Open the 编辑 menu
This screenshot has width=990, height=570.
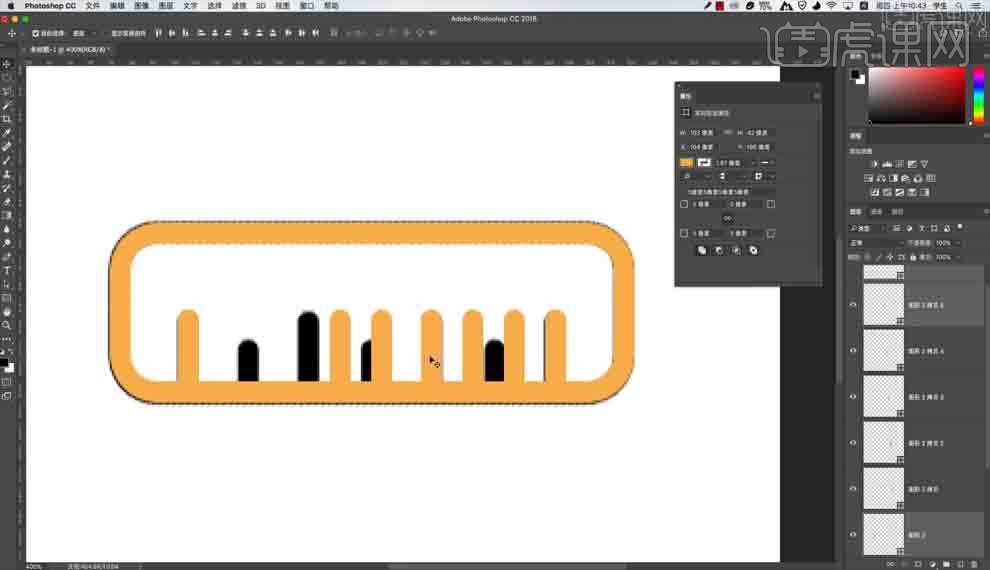[117, 6]
